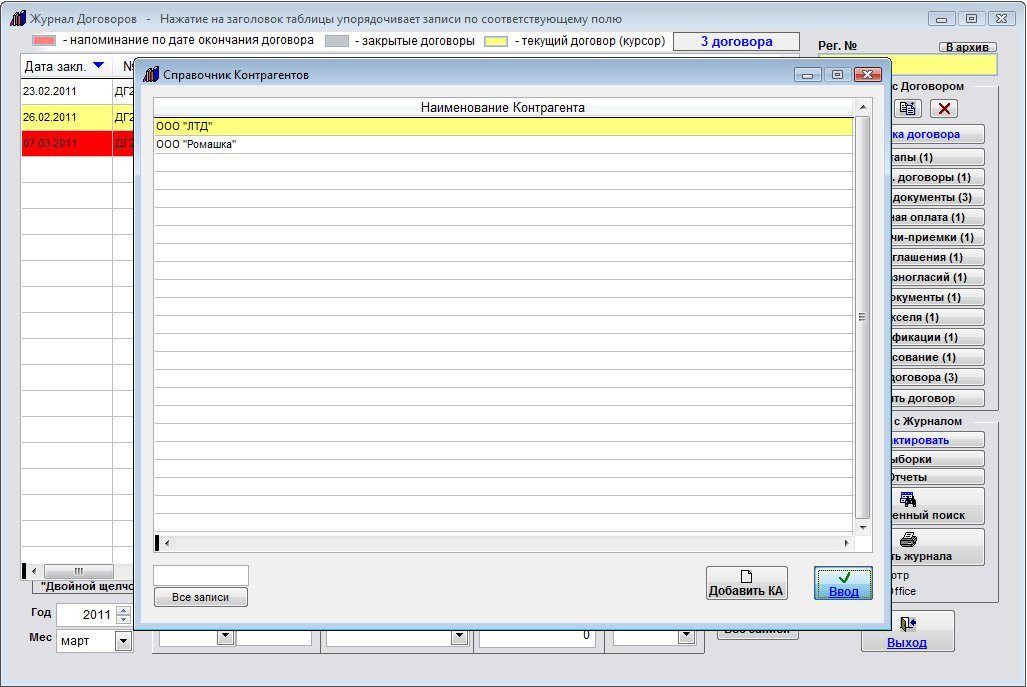The height and width of the screenshot is (687, 1027).
Task: Select the 23.02.2011 contract row in the journal
Action: click(x=77, y=91)
